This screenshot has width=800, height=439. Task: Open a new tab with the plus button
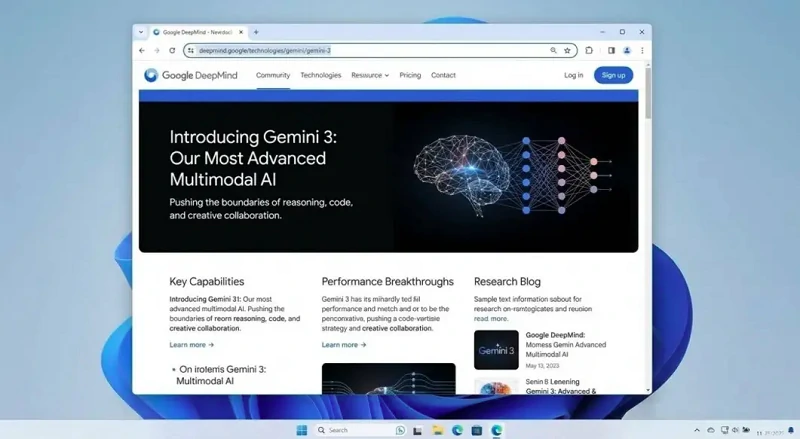coord(256,32)
